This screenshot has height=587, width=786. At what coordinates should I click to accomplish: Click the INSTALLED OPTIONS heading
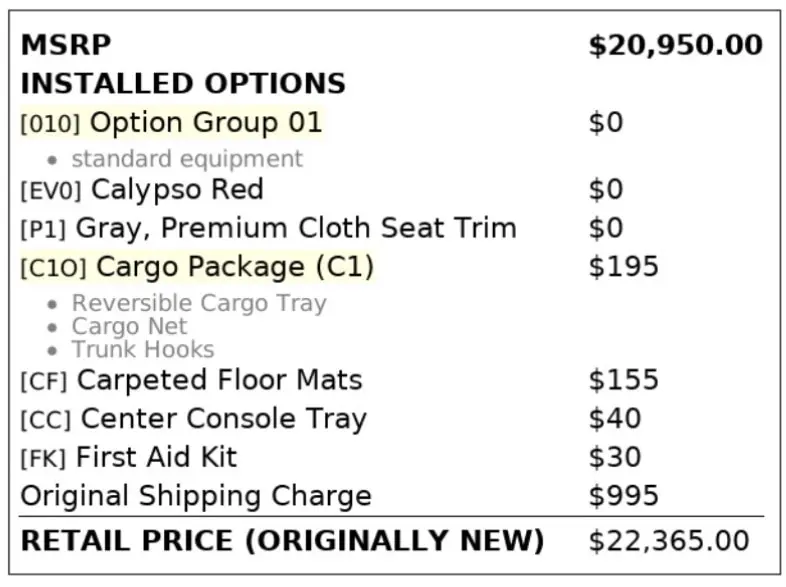(x=183, y=83)
